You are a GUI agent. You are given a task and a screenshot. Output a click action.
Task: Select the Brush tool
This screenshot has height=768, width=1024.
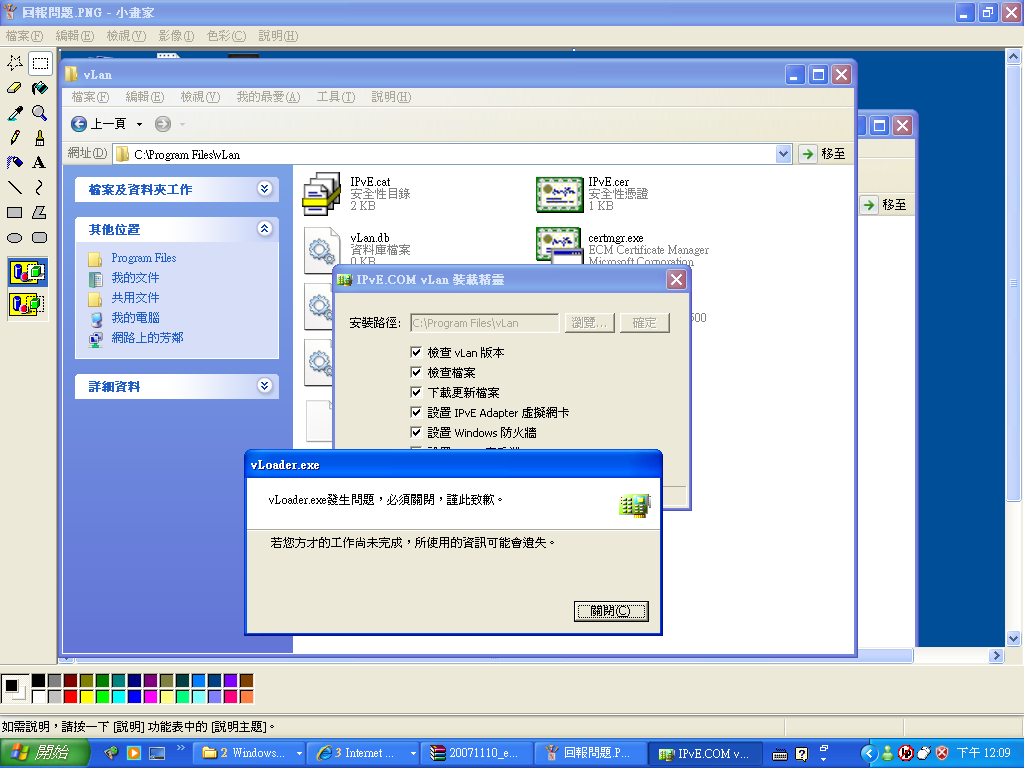(x=40, y=138)
